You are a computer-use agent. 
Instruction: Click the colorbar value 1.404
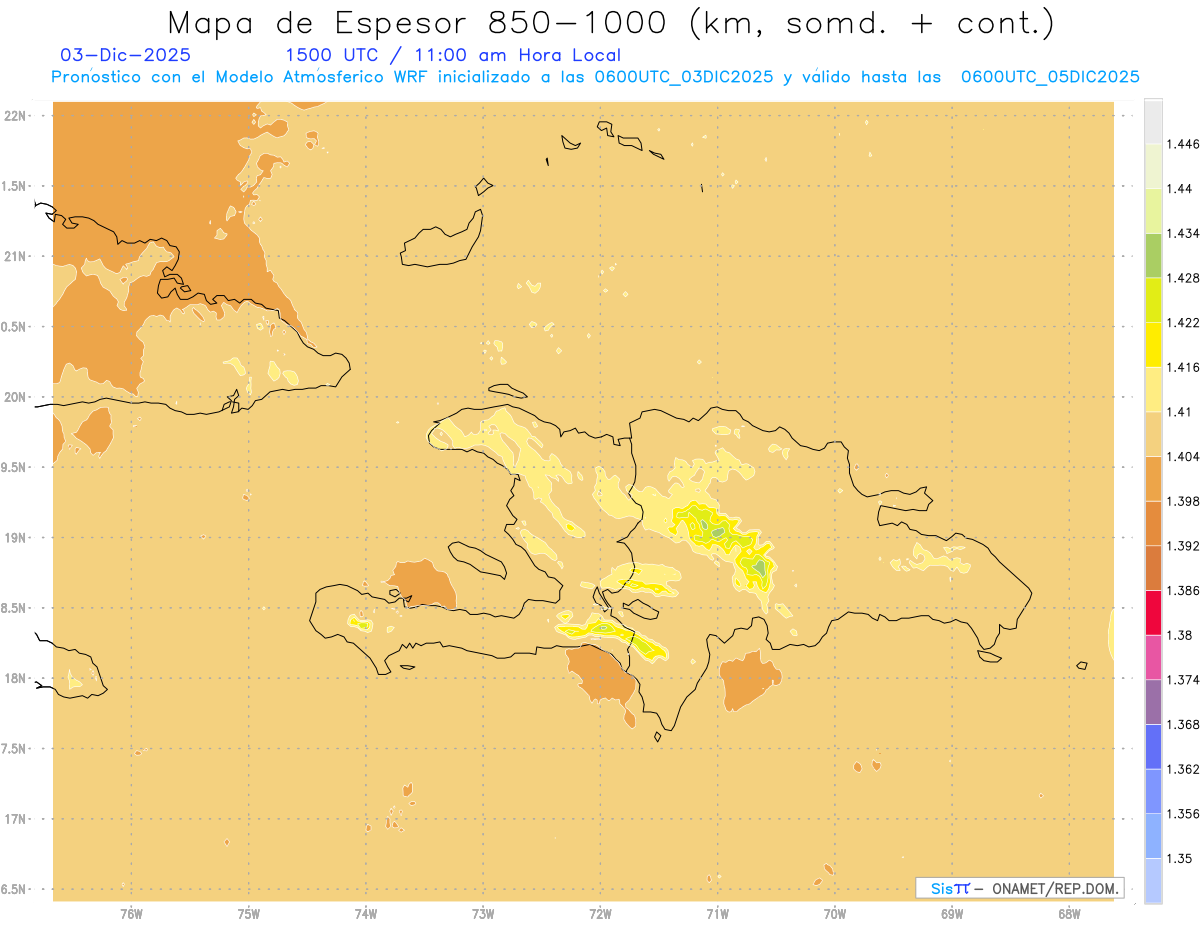tap(1183, 456)
